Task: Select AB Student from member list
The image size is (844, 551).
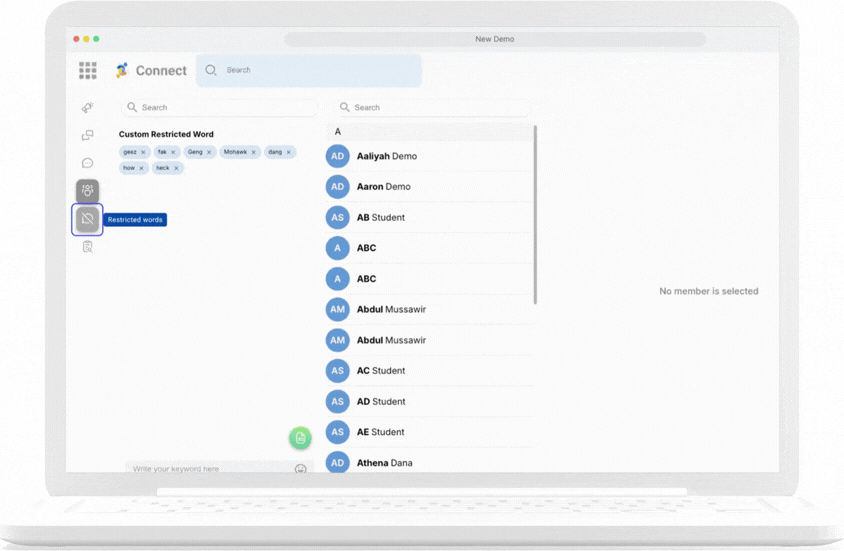Action: (380, 217)
